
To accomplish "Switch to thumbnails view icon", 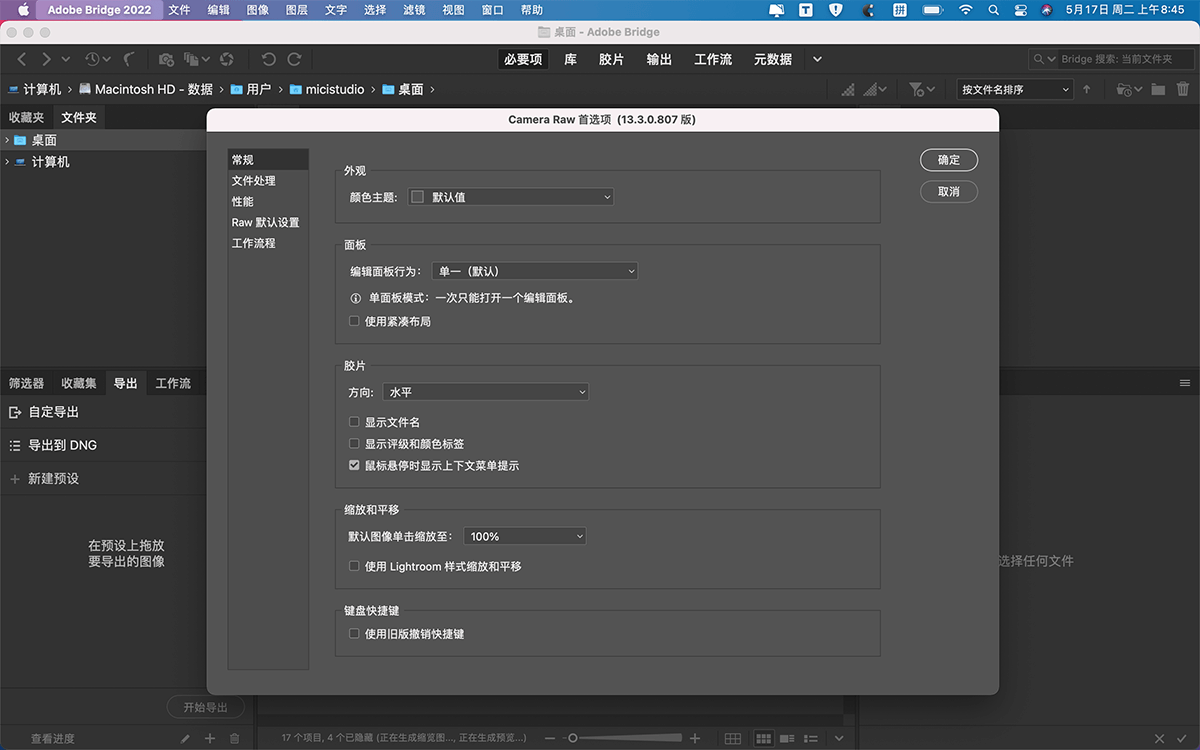I will point(764,739).
